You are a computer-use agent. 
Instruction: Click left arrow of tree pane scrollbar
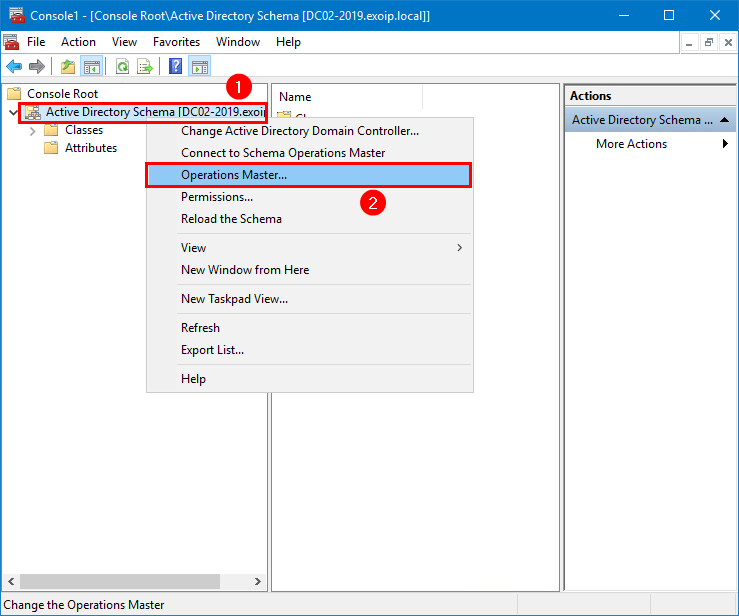pyautogui.click(x=11, y=581)
